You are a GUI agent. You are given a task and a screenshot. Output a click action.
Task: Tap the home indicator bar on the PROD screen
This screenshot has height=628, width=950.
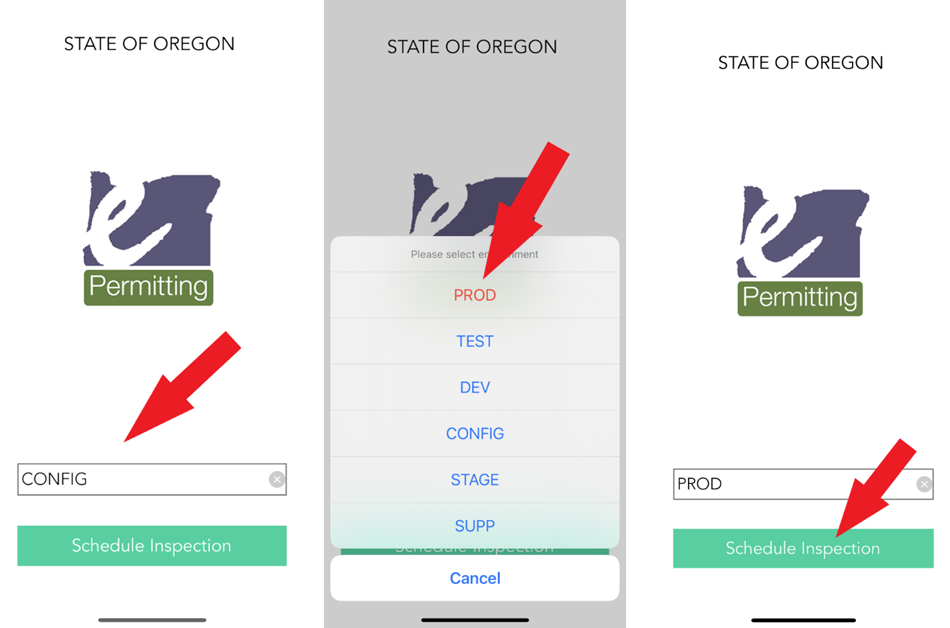pyautogui.click(x=803, y=620)
